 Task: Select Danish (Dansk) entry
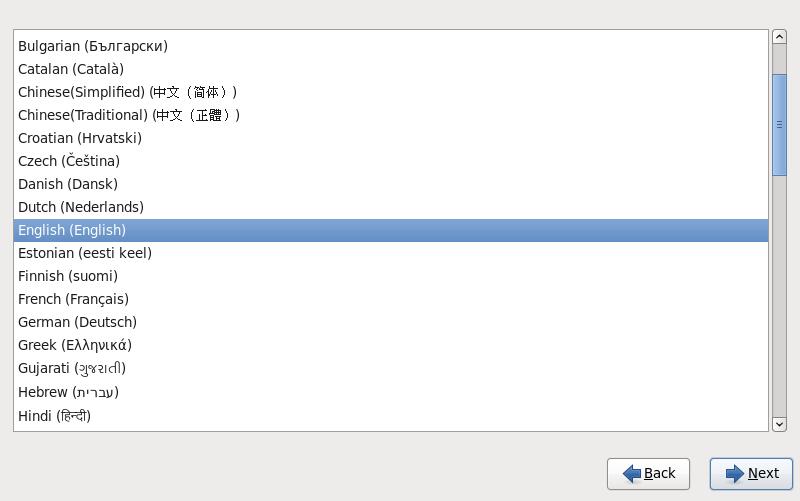[68, 184]
